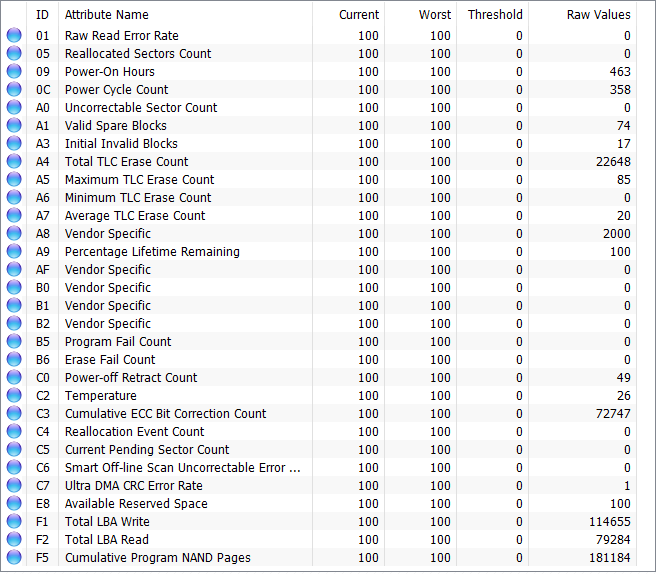Viewport: 656px width, 574px height.
Task: Click raw value 1 in C7 row
Action: [x=627, y=485]
